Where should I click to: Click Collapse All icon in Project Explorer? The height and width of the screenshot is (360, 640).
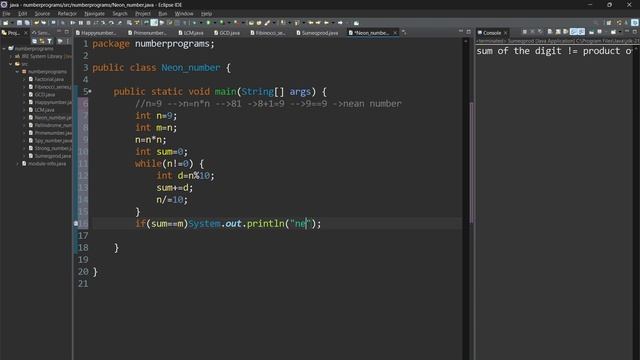coord(34,41)
